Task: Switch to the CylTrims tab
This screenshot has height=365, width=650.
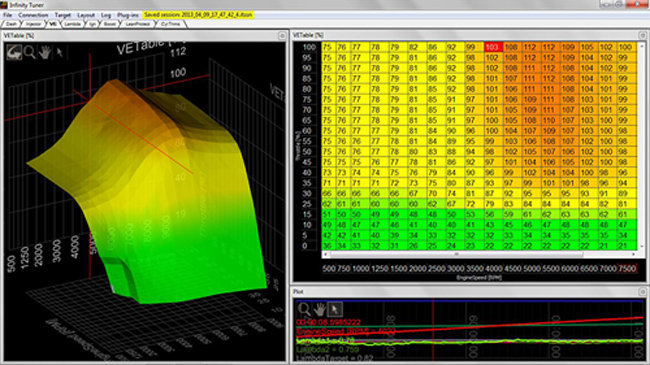Action: click(x=170, y=24)
